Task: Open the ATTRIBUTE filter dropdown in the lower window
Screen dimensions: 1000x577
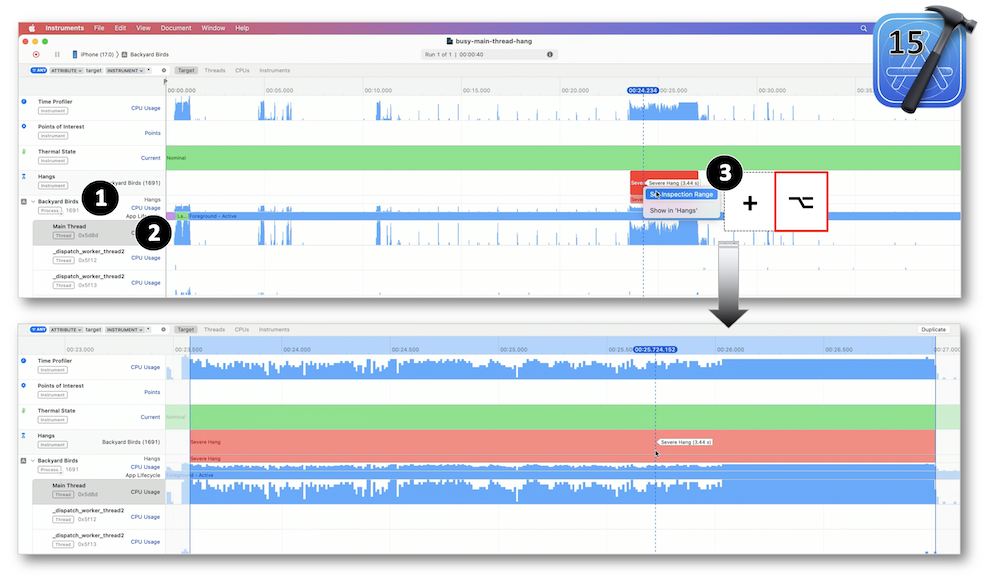Action: point(66,330)
